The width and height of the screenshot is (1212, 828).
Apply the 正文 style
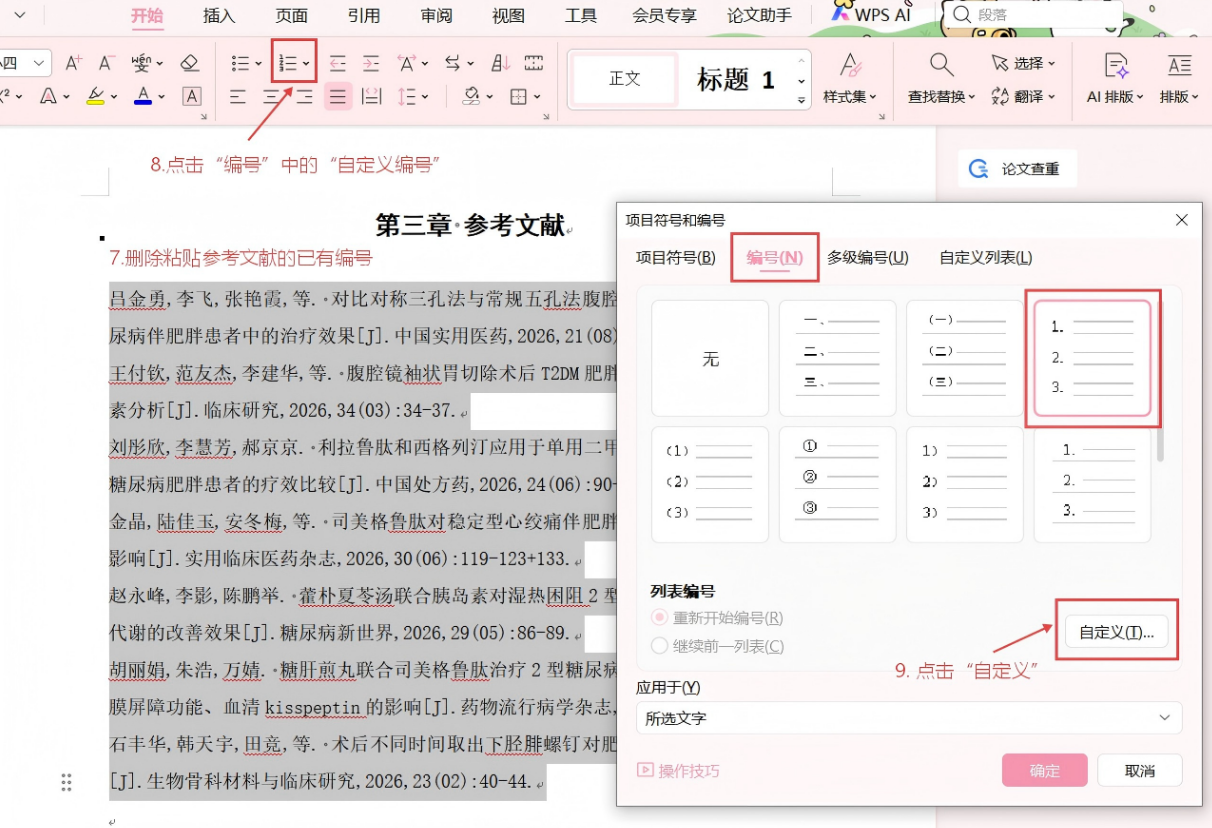click(x=625, y=79)
